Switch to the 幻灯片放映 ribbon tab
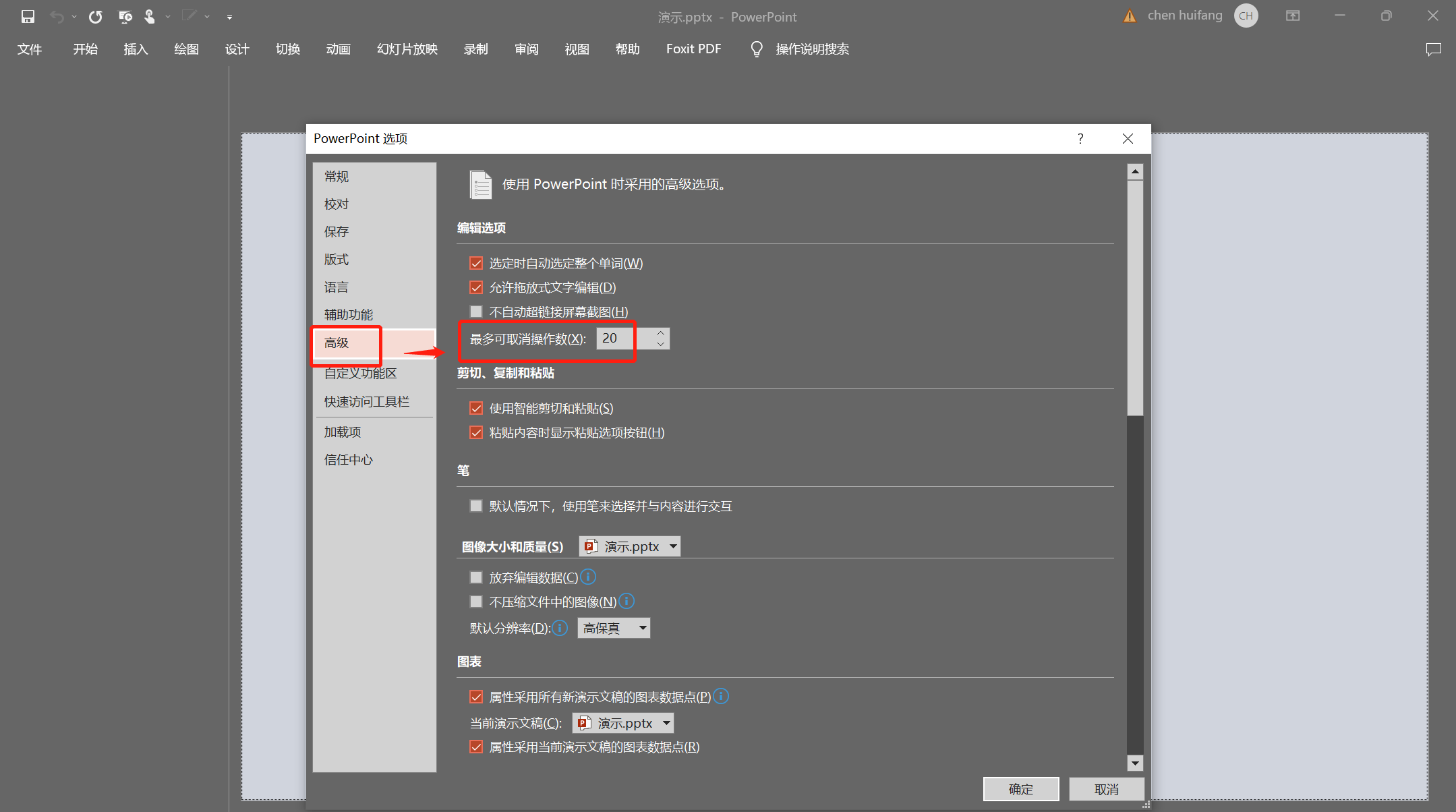Screen dimensions: 1456x812 [x=407, y=49]
